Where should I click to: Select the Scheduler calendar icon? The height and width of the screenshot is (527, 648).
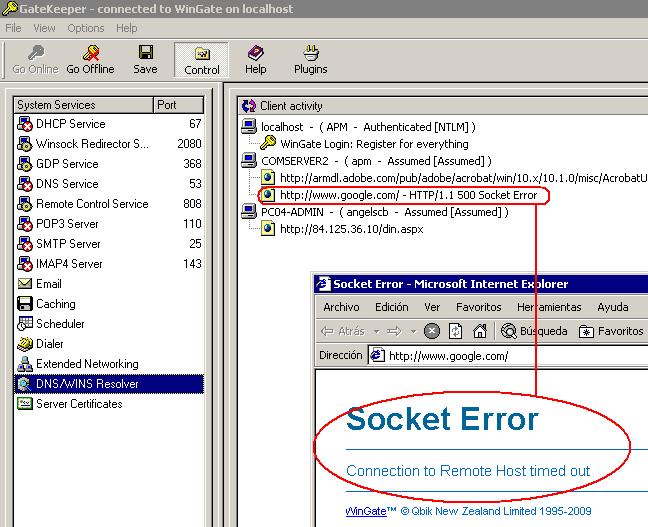click(25, 324)
